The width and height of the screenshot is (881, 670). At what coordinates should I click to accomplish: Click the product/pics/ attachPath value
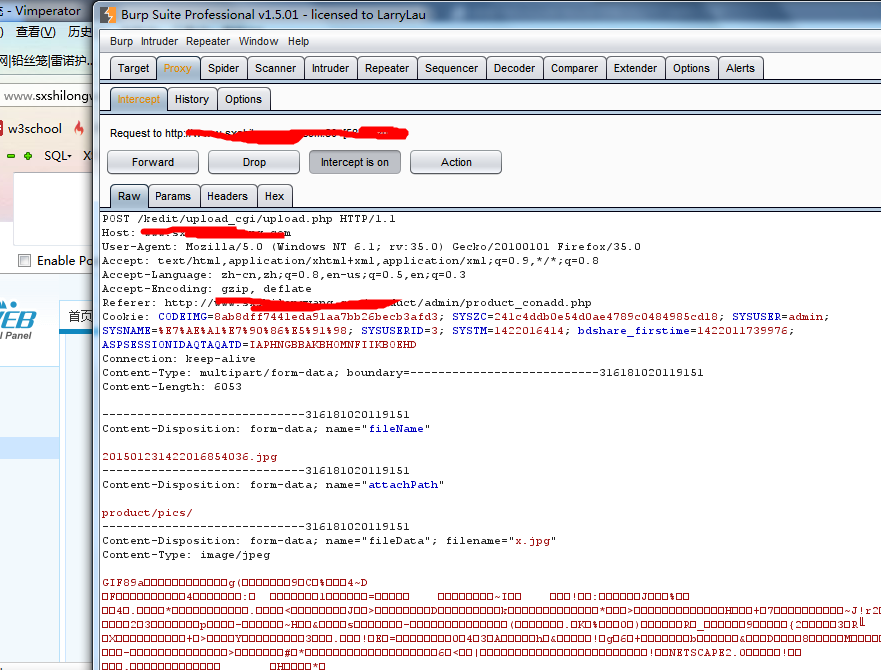tap(147, 513)
